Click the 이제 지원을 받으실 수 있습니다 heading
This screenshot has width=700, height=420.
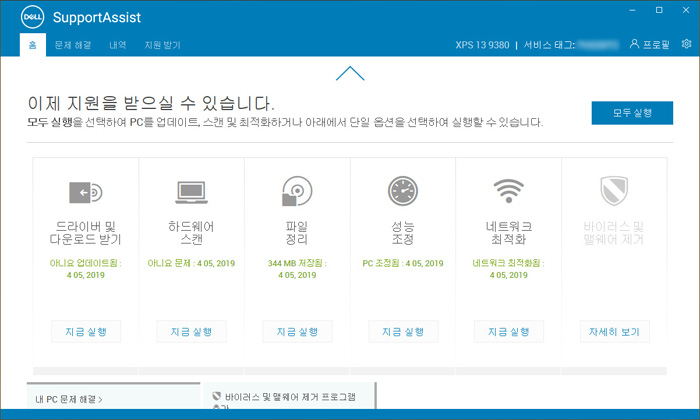click(x=151, y=103)
